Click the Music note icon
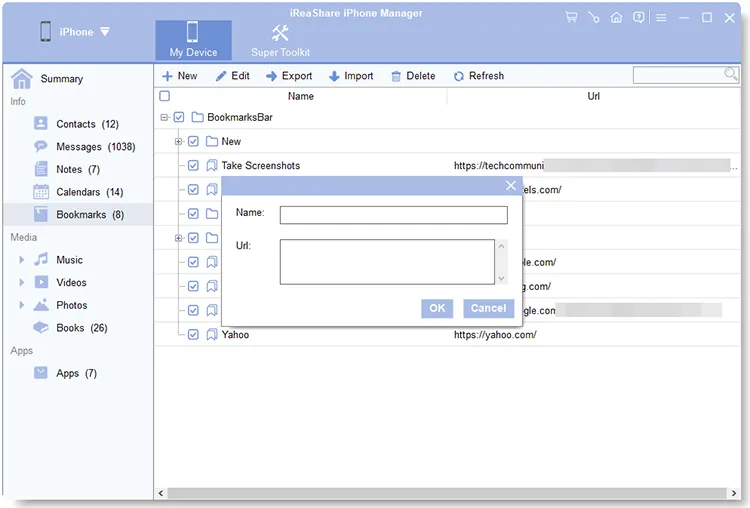This screenshot has height=508, width=750. (41, 259)
